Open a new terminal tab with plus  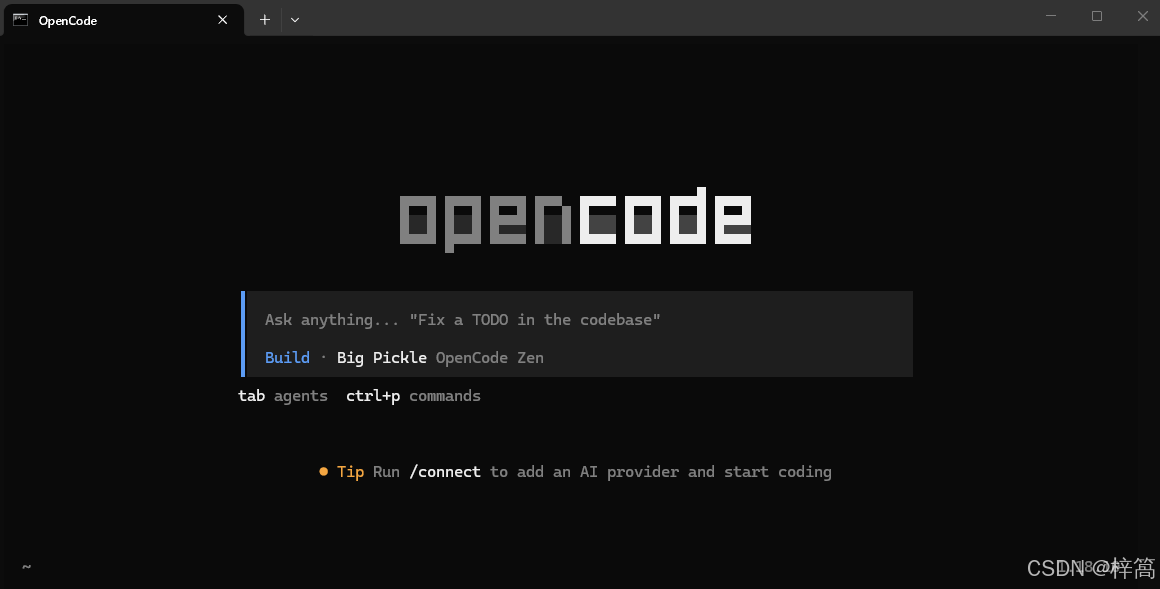(264, 20)
